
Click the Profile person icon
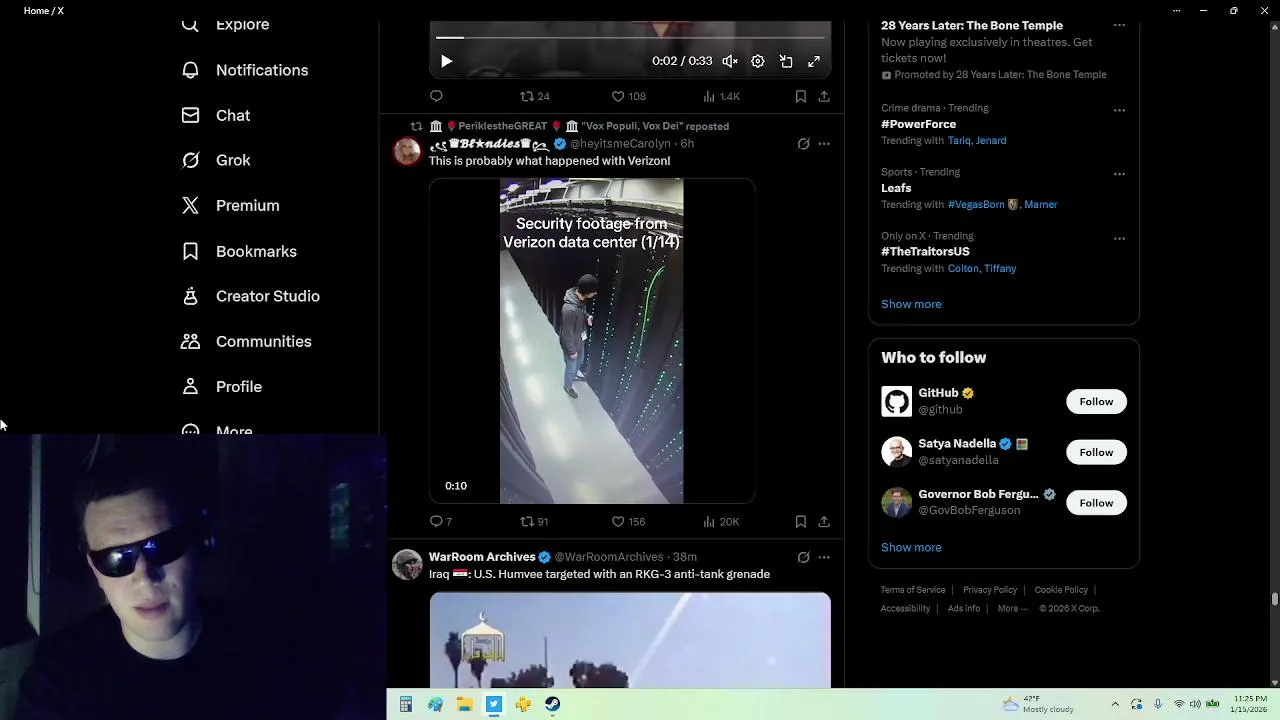[190, 386]
